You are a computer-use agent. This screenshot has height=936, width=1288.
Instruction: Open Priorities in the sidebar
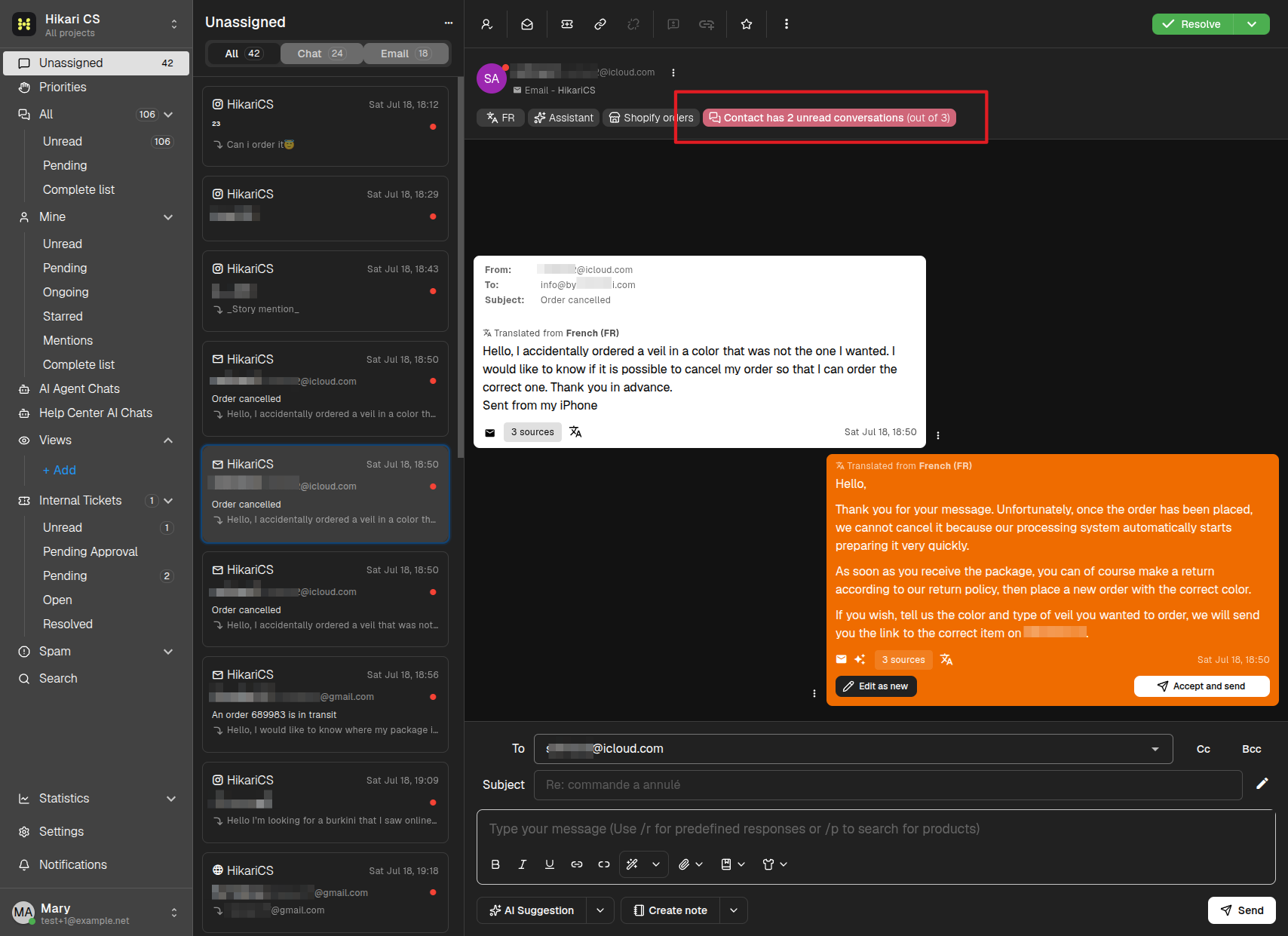pos(97,87)
